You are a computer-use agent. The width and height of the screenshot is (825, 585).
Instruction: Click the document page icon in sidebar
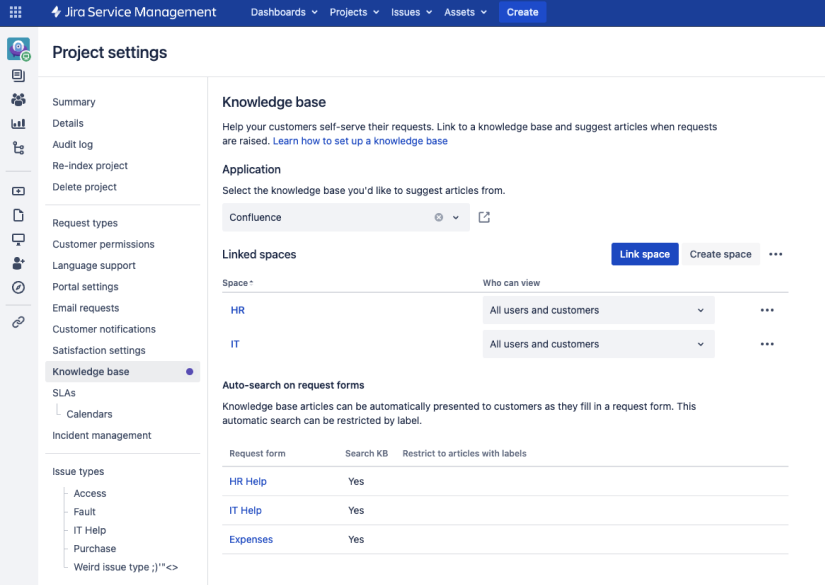click(x=18, y=215)
